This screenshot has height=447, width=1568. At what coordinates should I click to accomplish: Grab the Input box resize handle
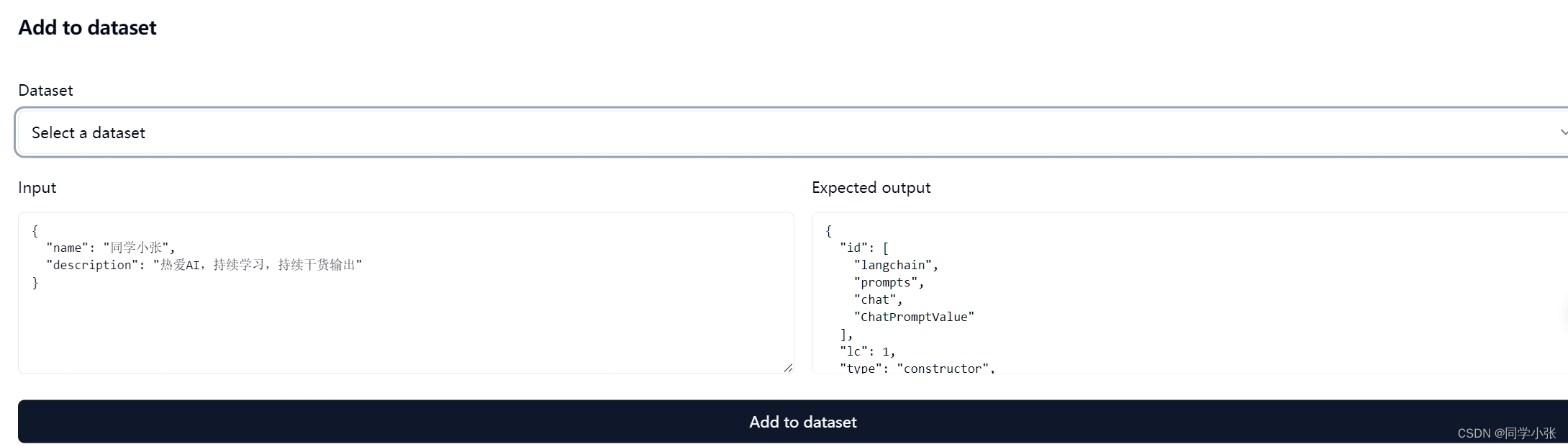(x=788, y=368)
